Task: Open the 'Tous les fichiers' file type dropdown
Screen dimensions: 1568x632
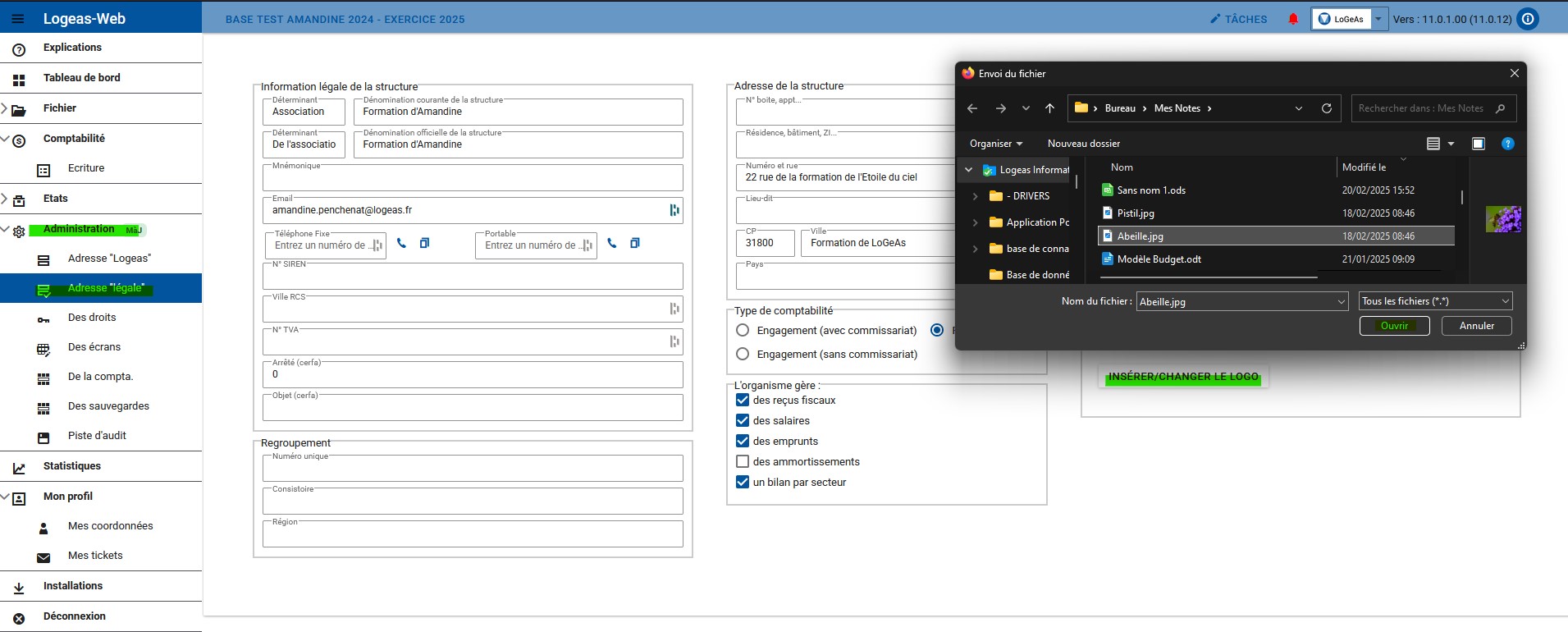Action: 1435,301
